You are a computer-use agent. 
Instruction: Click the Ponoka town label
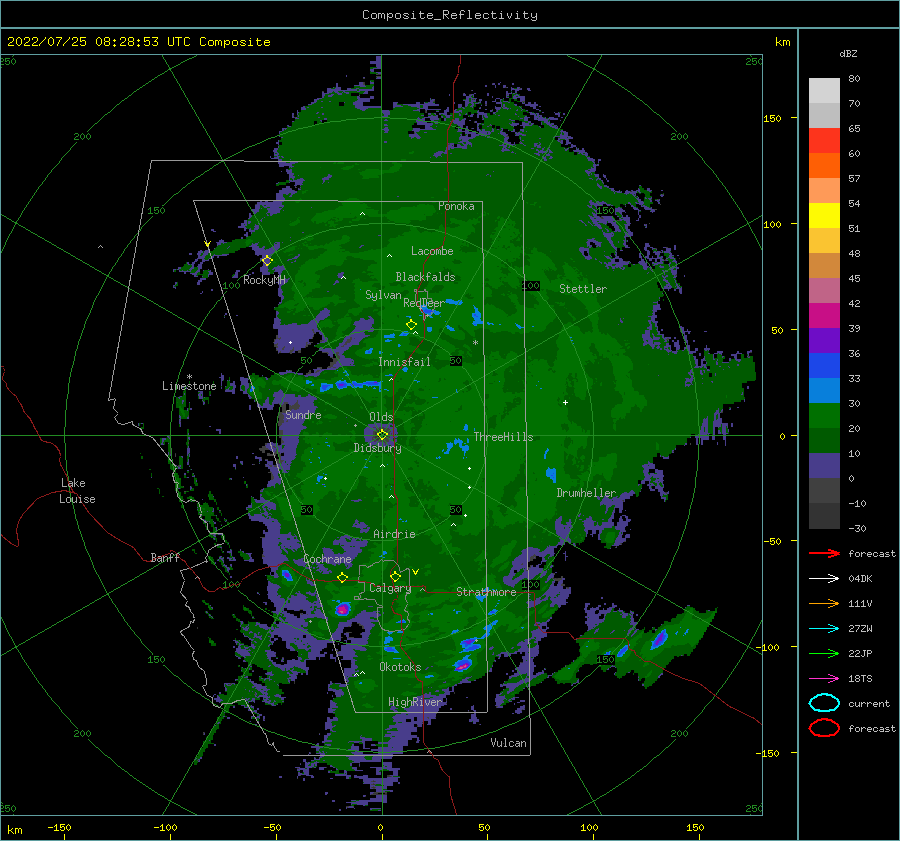[x=456, y=206]
